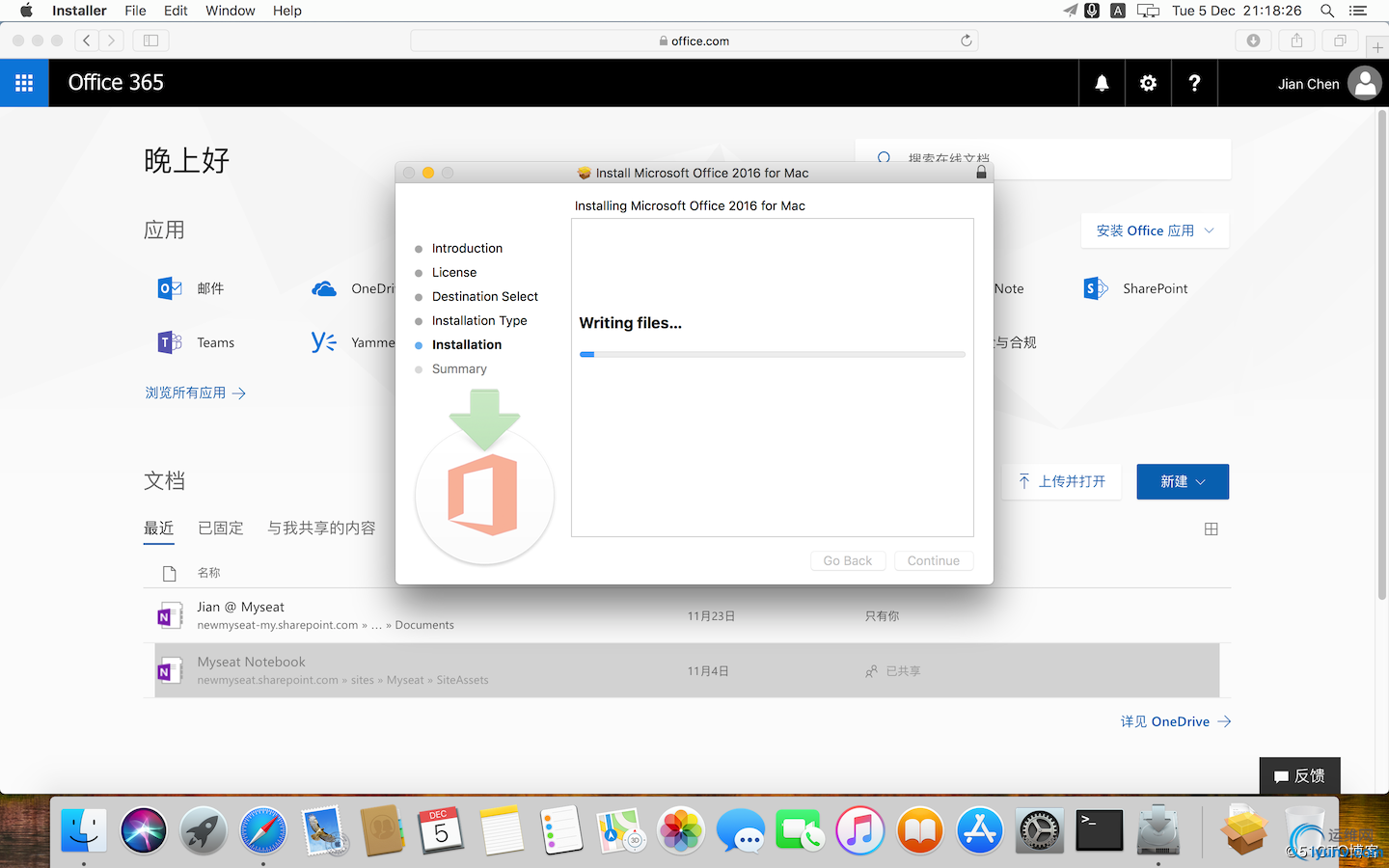Go forward in Safari toolbar
This screenshot has height=868, width=1389.
[112, 41]
